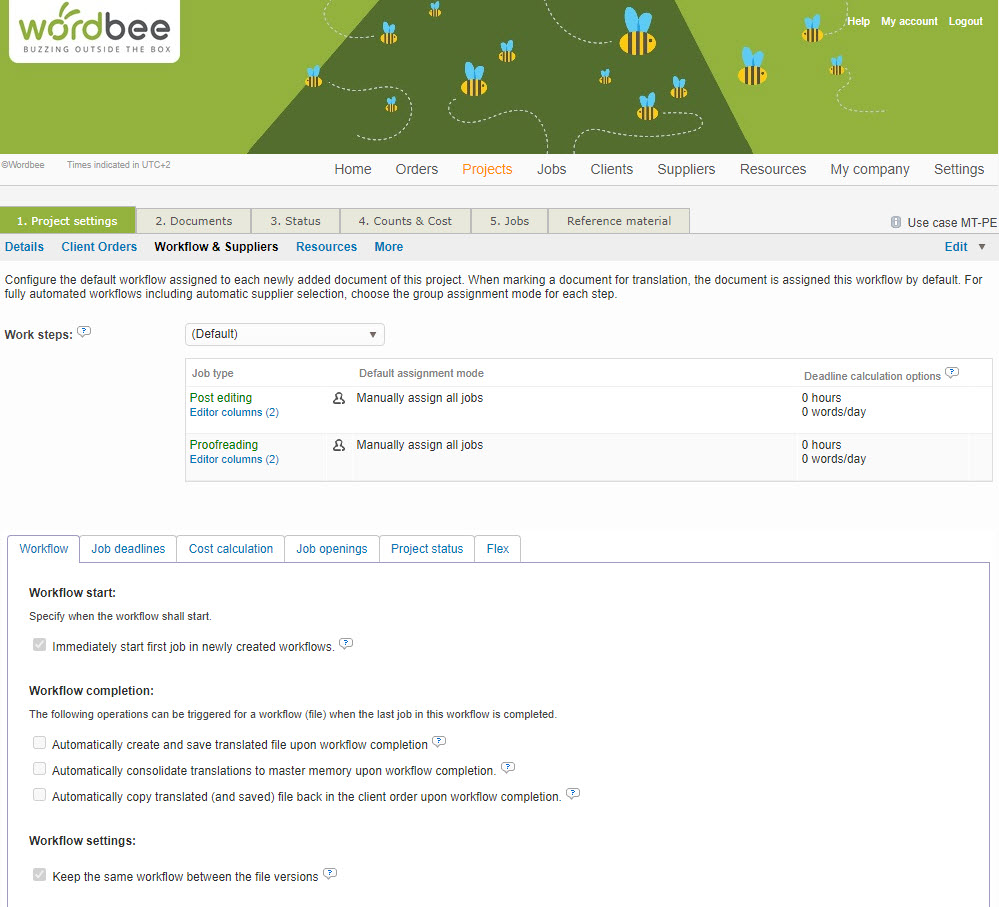Check automatically consolidate translations to master memory
This screenshot has width=999, height=907.
40,769
